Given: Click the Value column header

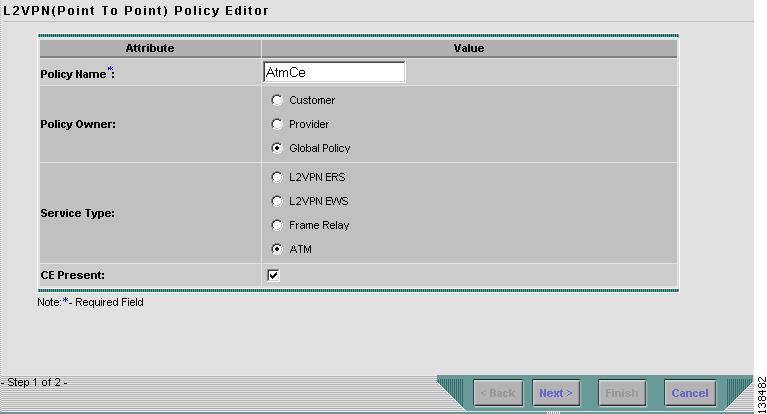Looking at the screenshot, I should [x=469, y=48].
